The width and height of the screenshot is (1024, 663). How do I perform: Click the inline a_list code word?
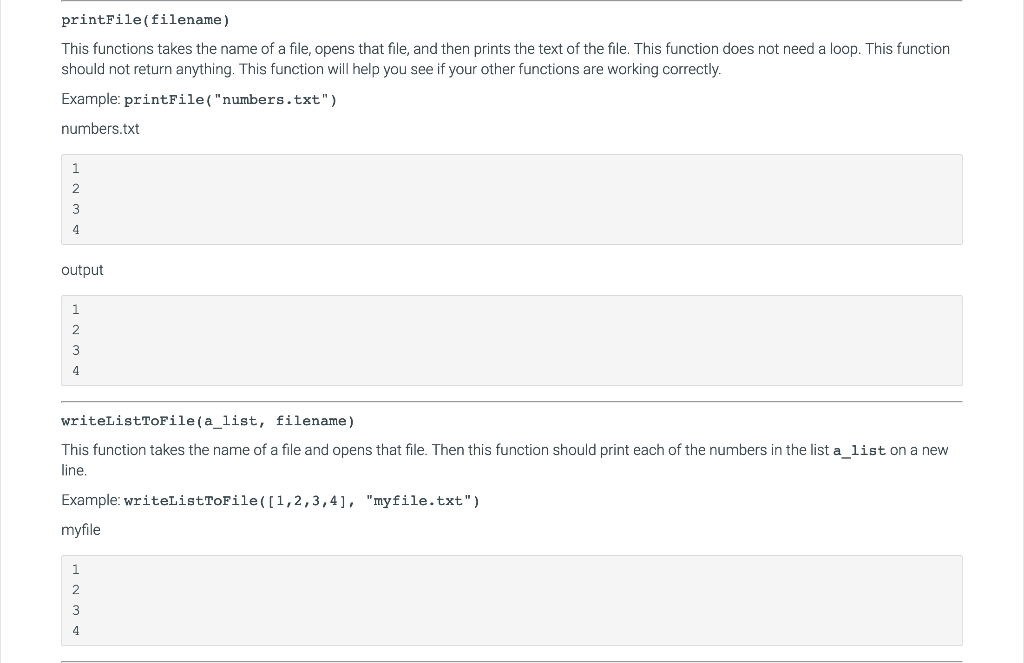[x=859, y=451]
